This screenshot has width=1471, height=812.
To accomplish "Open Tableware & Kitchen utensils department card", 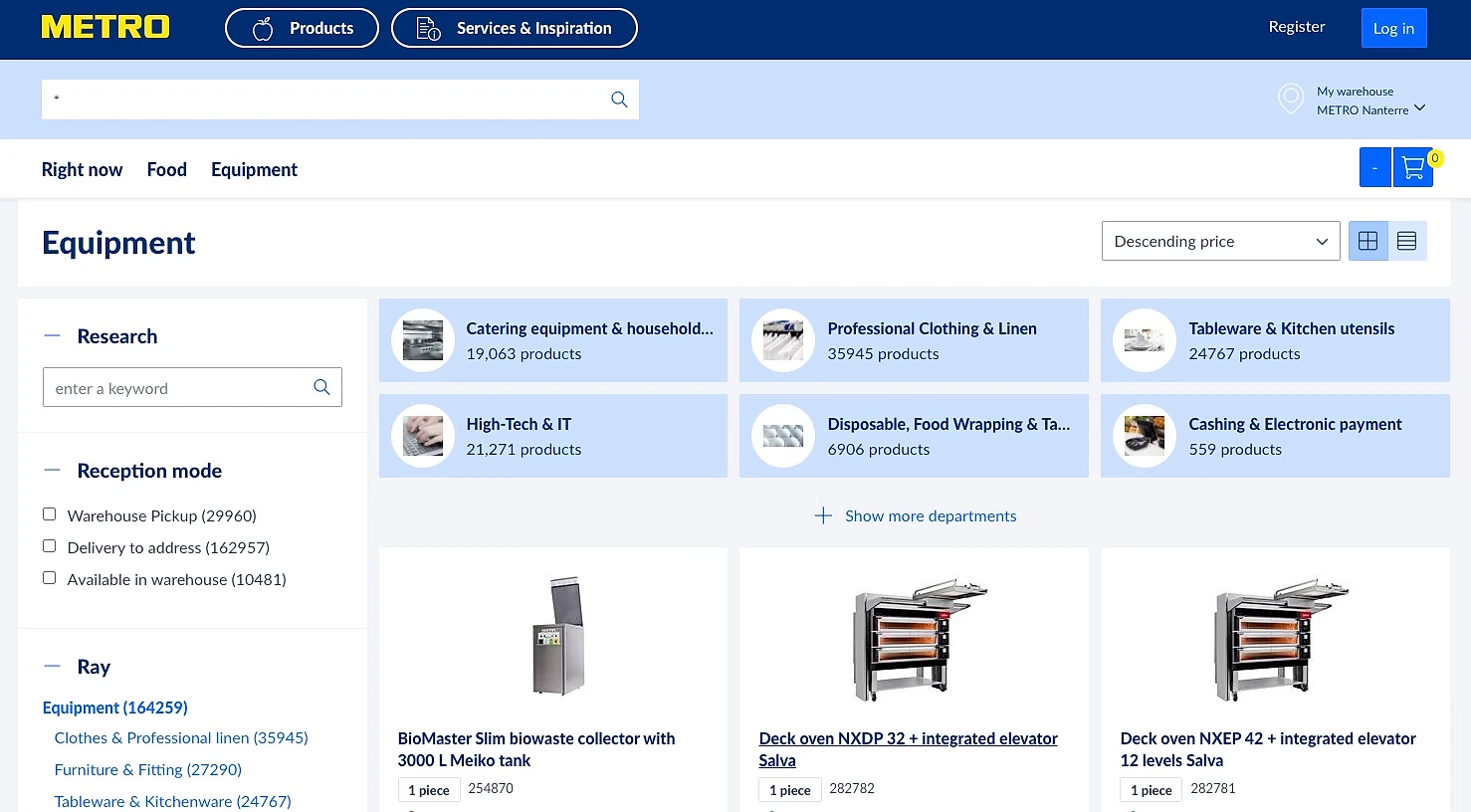I will (x=1275, y=340).
